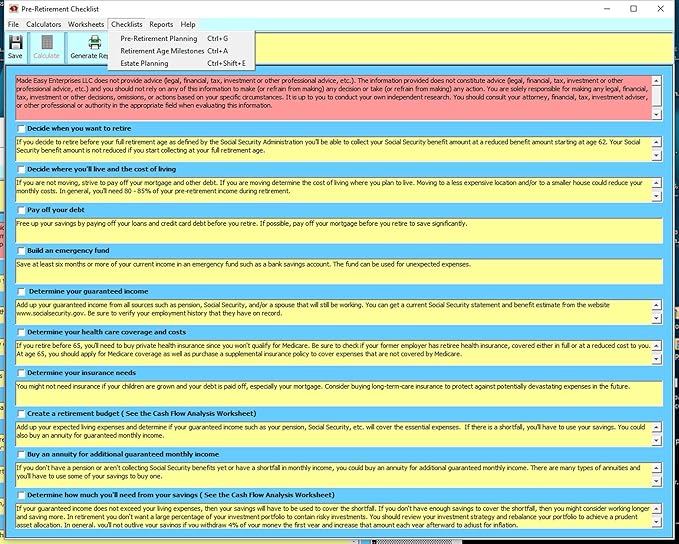The width and height of the screenshot is (679, 544).
Task: Click down arrow in guaranteed income text box
Action: tap(656, 318)
